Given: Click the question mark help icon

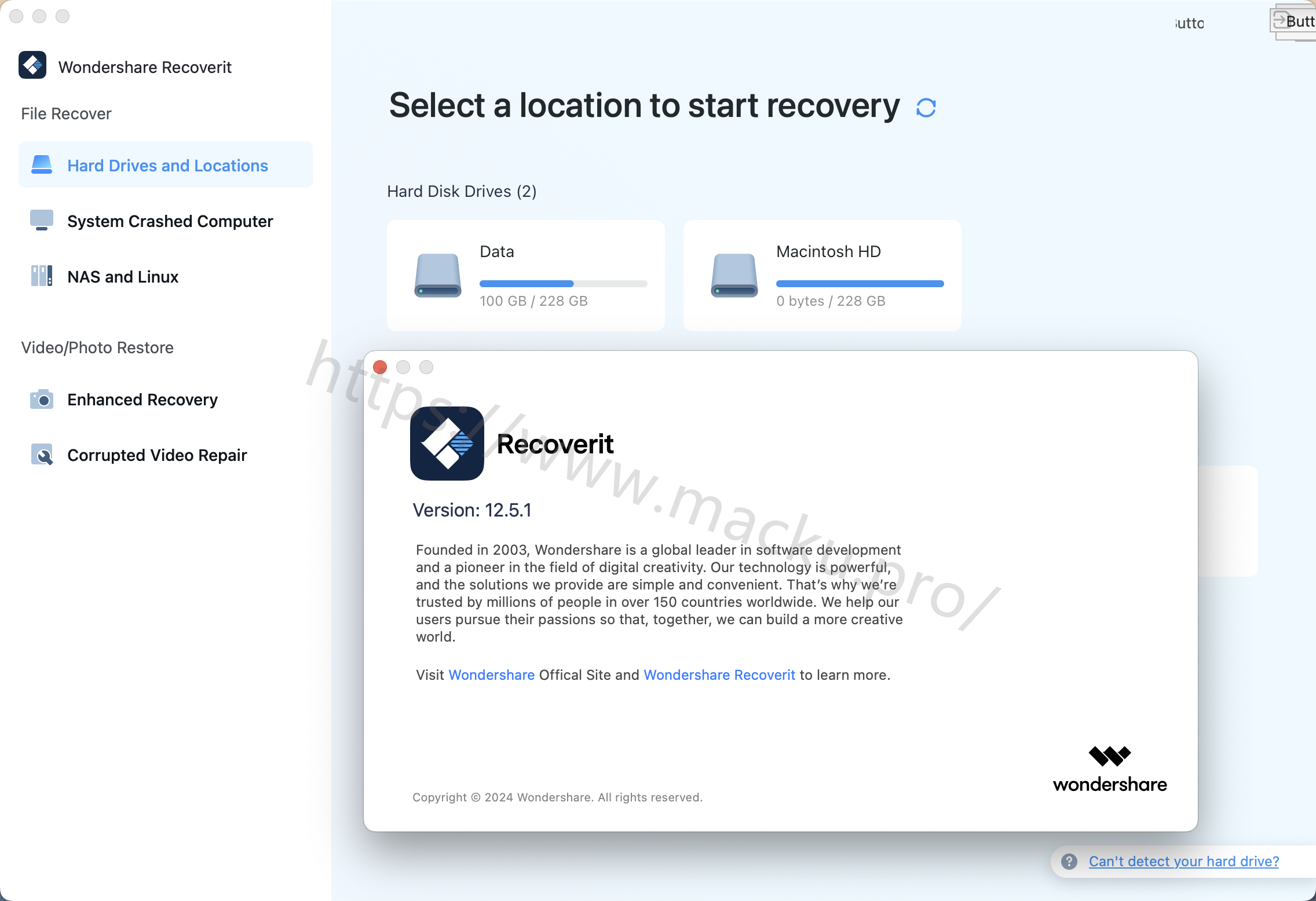Looking at the screenshot, I should tap(1069, 862).
